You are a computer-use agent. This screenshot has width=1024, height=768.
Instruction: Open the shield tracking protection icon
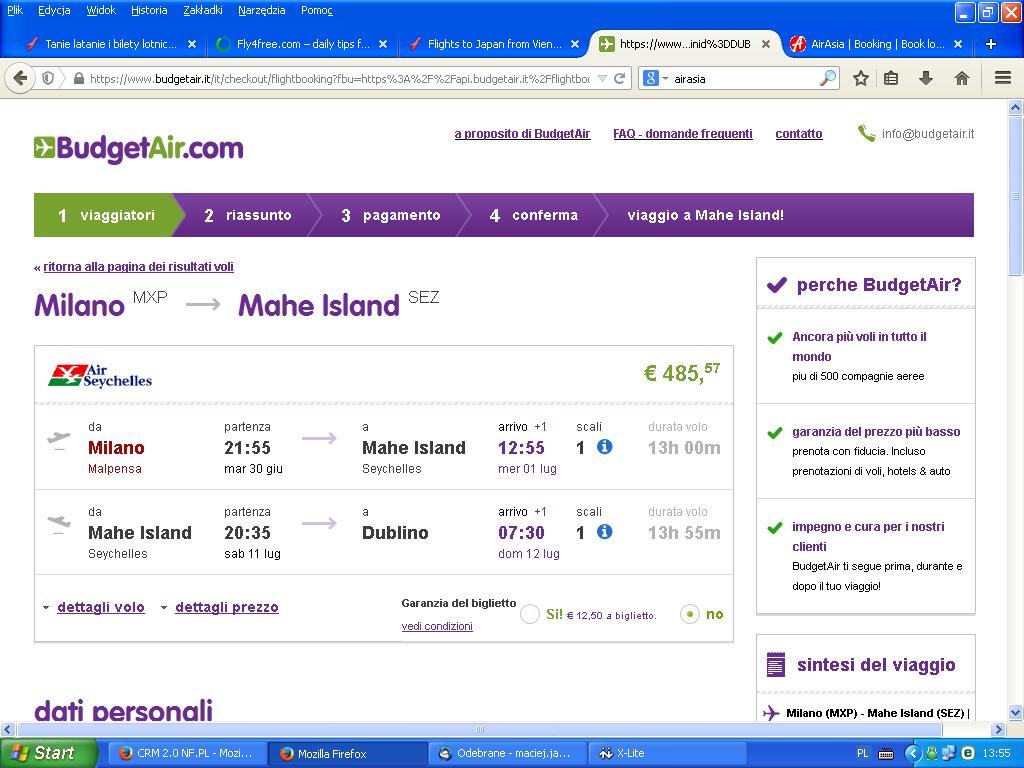click(48, 78)
